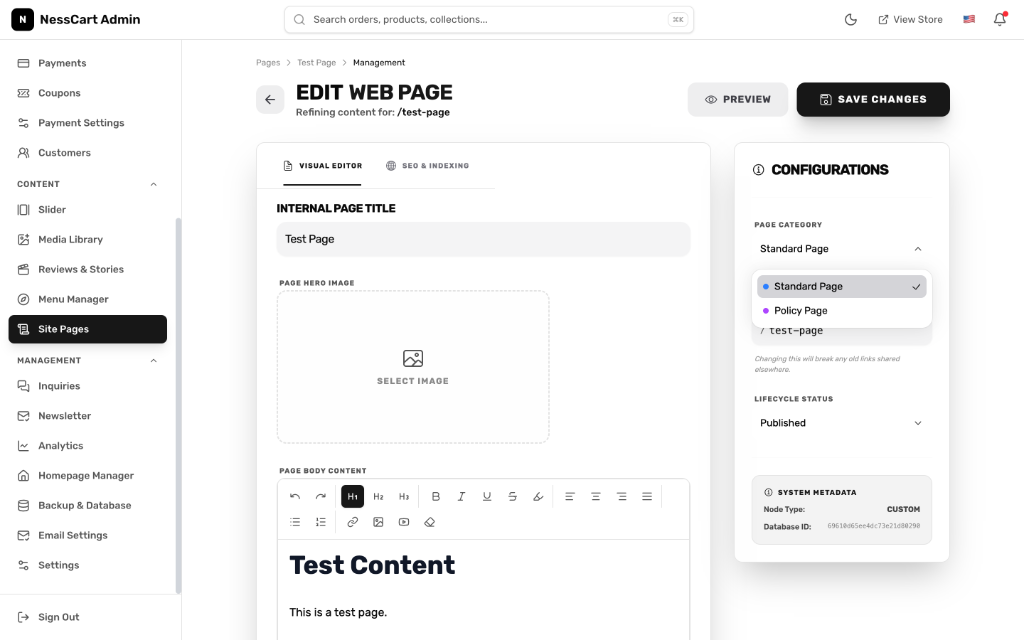Viewport: 1024px width, 640px height.
Task: Collapse the Content section in the sidebar
Action: pyautogui.click(x=152, y=183)
